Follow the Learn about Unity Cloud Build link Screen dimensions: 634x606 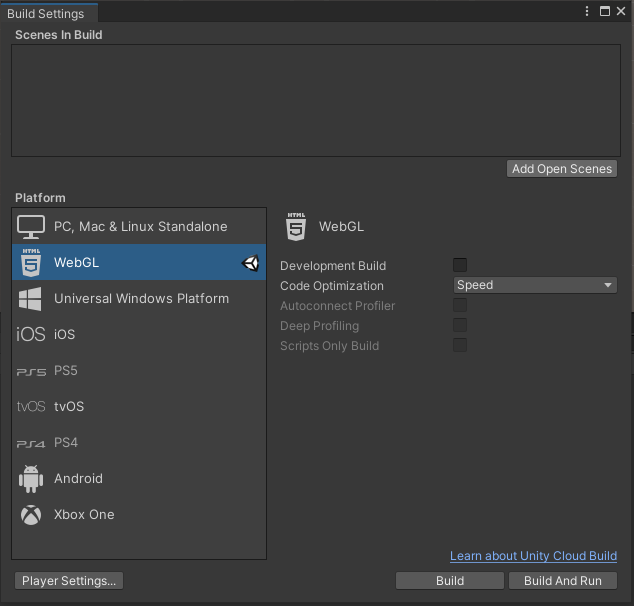click(x=533, y=556)
